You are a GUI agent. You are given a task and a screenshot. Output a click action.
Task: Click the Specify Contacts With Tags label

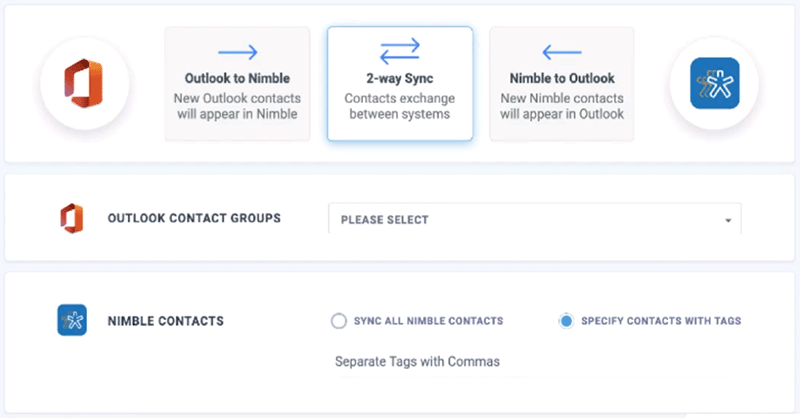(x=661, y=321)
